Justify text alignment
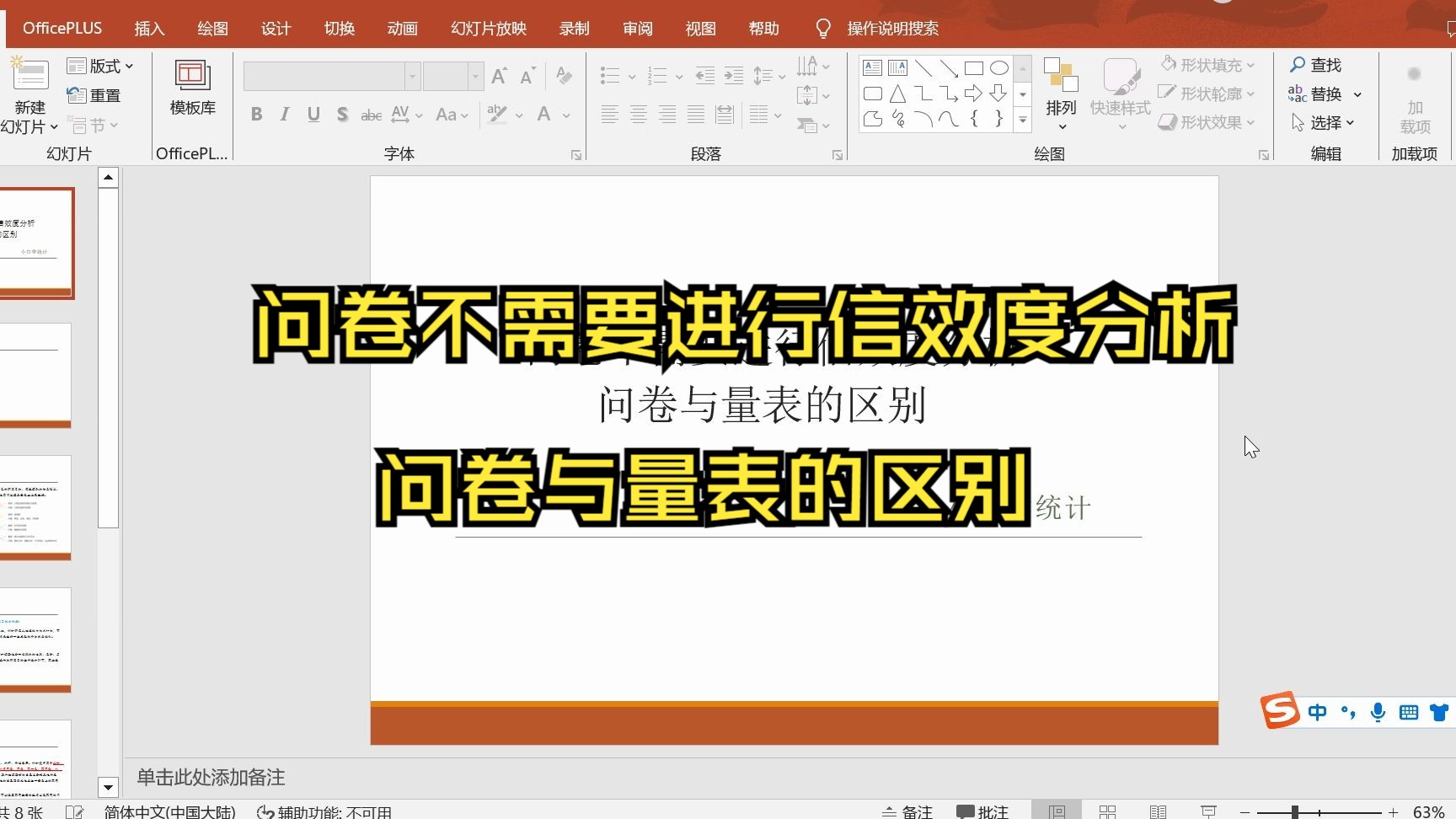Viewport: 1456px width, 819px height. [x=696, y=115]
